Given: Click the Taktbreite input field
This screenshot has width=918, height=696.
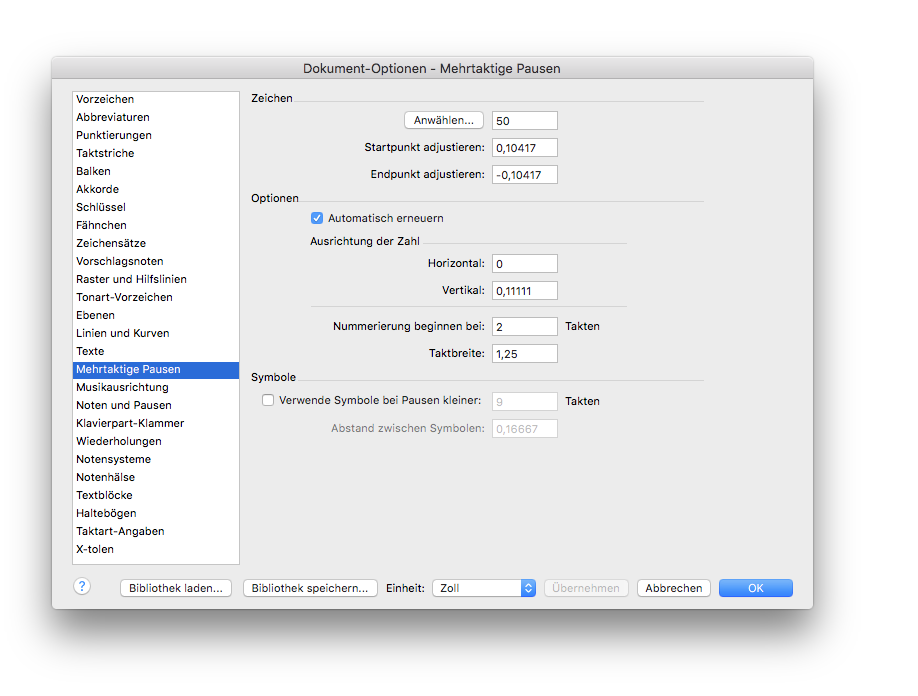Looking at the screenshot, I should [x=525, y=354].
